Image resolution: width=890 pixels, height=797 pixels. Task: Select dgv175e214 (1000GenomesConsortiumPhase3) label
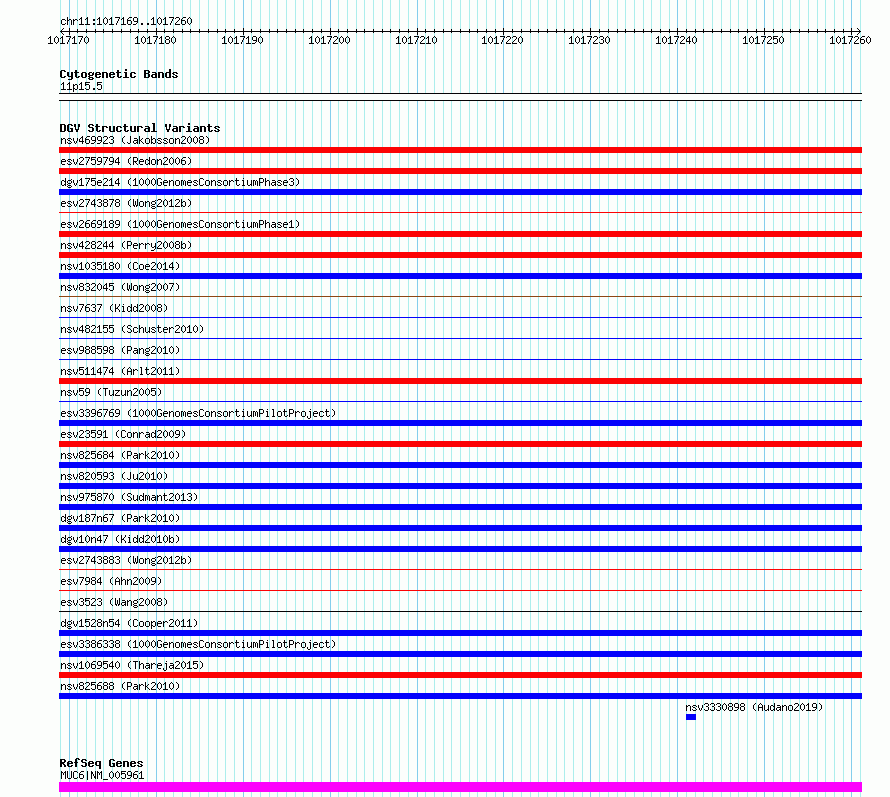point(180,182)
